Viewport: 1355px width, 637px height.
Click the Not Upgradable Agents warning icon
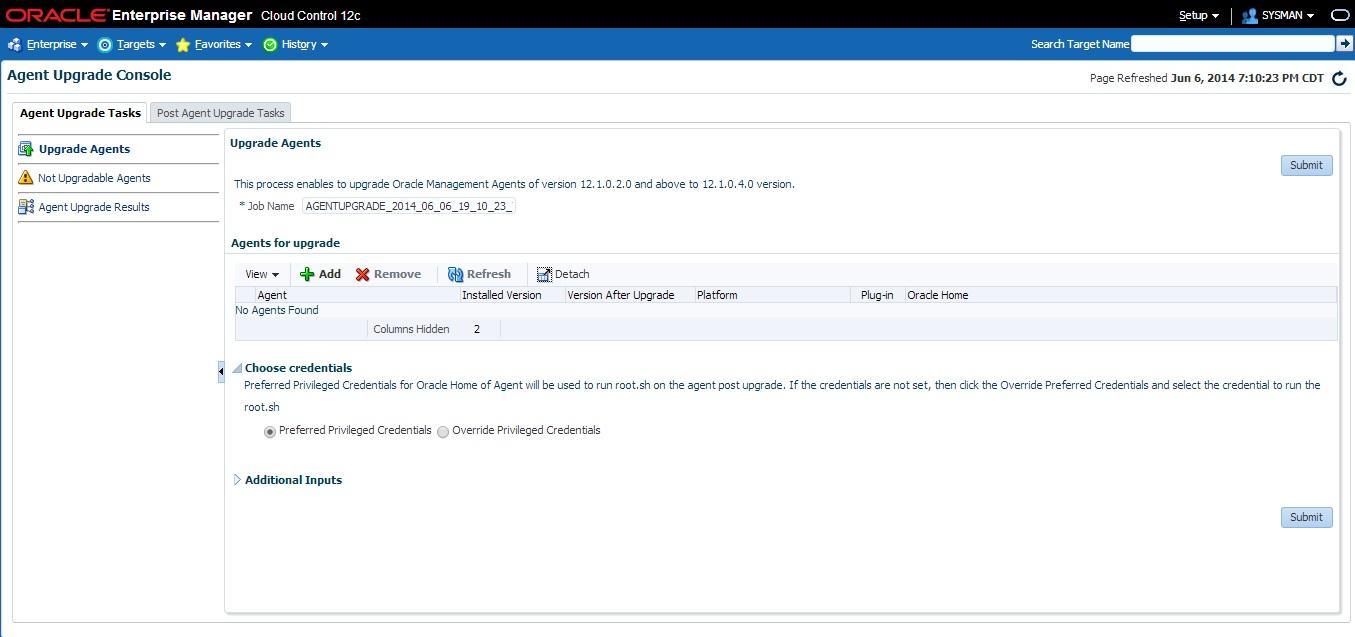(26, 177)
